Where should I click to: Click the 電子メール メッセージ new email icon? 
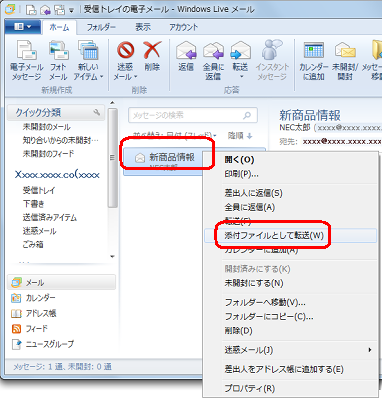click(x=26, y=50)
